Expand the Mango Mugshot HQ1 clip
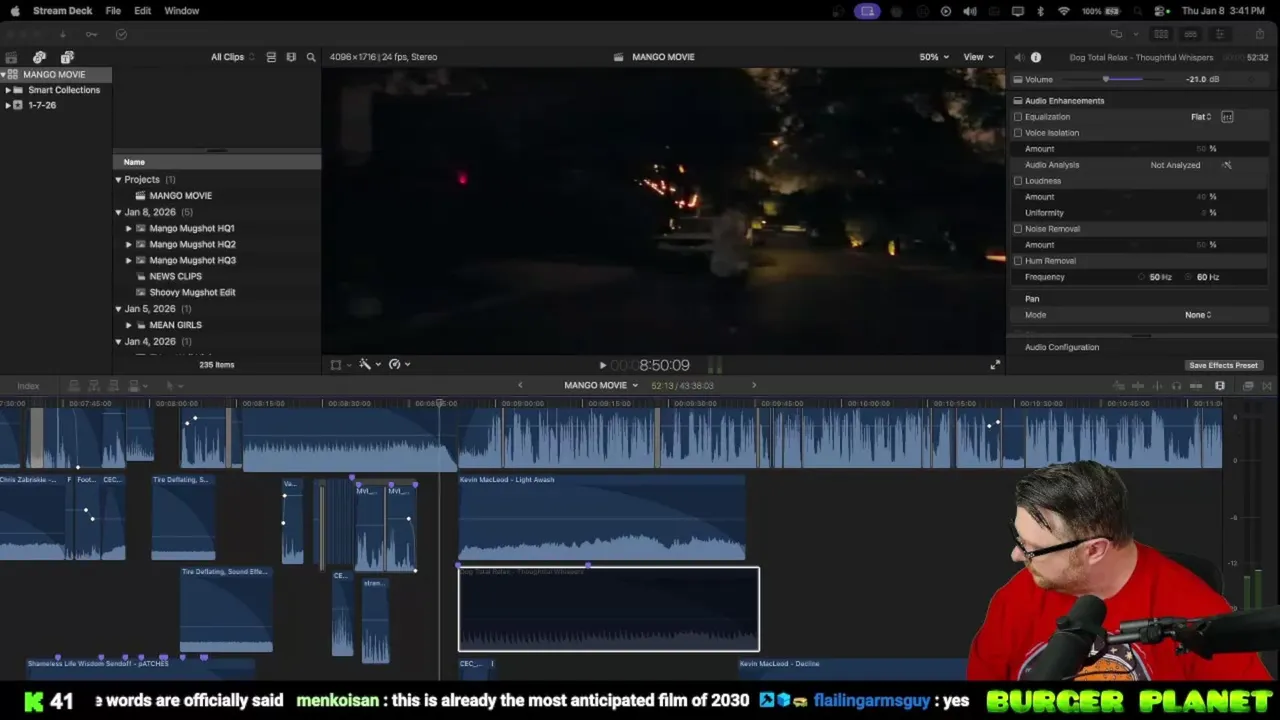The height and width of the screenshot is (720, 1280). pyautogui.click(x=129, y=228)
